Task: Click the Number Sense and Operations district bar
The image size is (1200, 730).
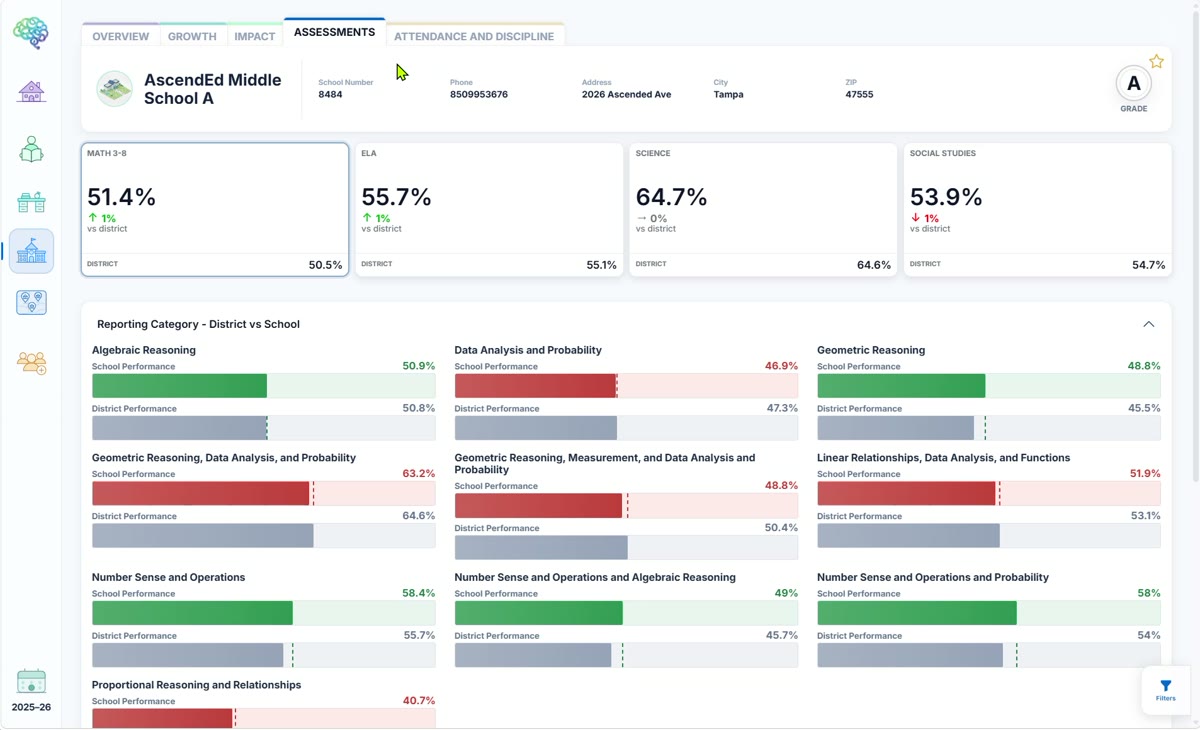Action: click(x=263, y=655)
